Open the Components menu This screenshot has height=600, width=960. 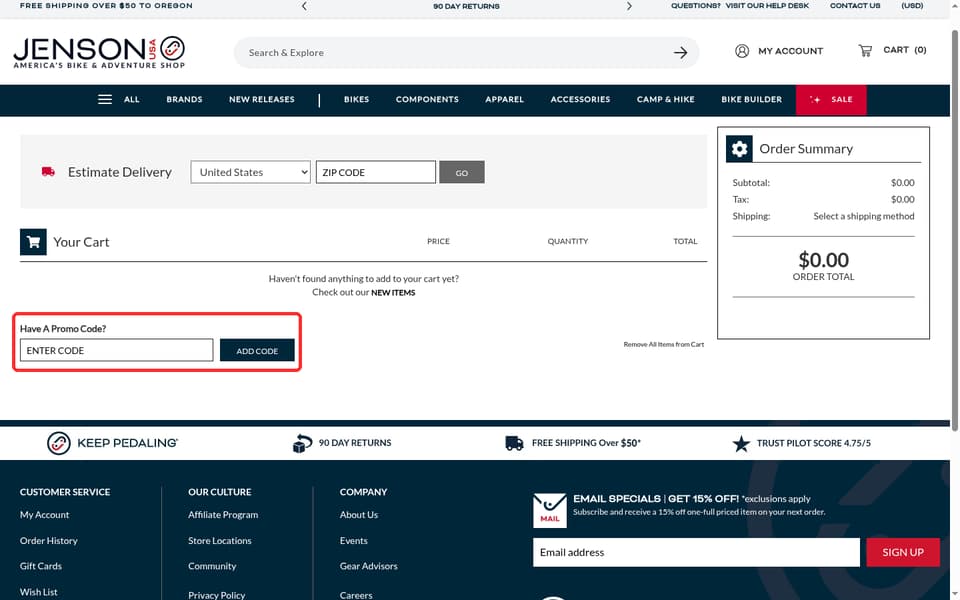click(x=427, y=99)
